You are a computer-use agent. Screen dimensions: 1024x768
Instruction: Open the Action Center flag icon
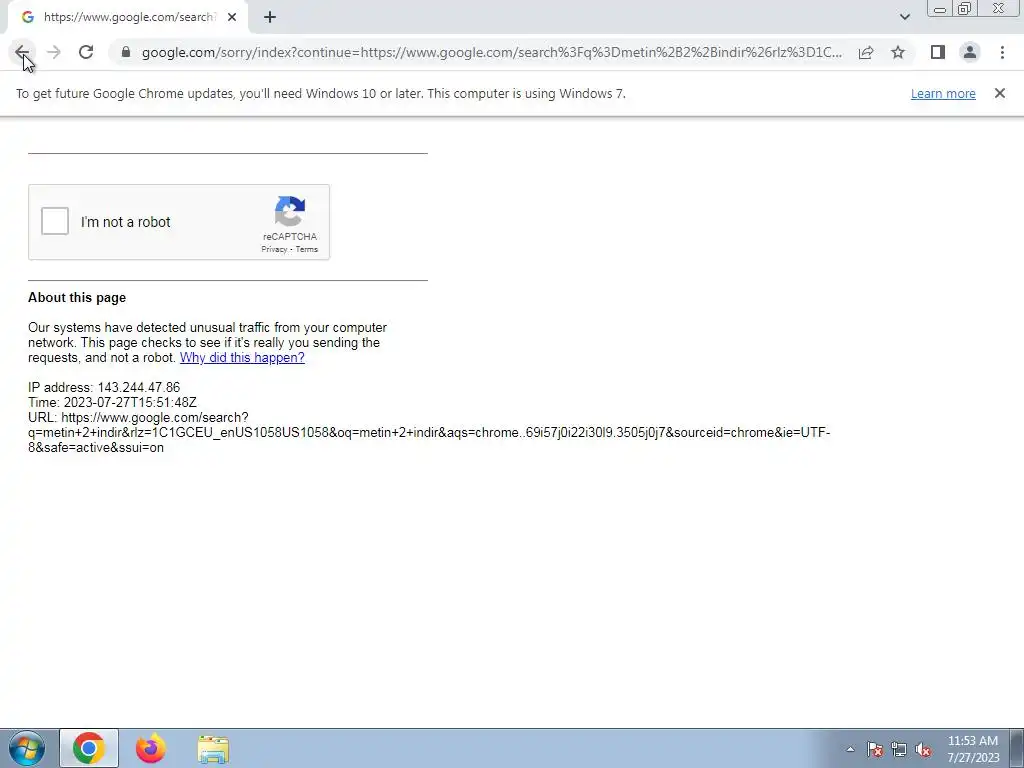point(874,749)
